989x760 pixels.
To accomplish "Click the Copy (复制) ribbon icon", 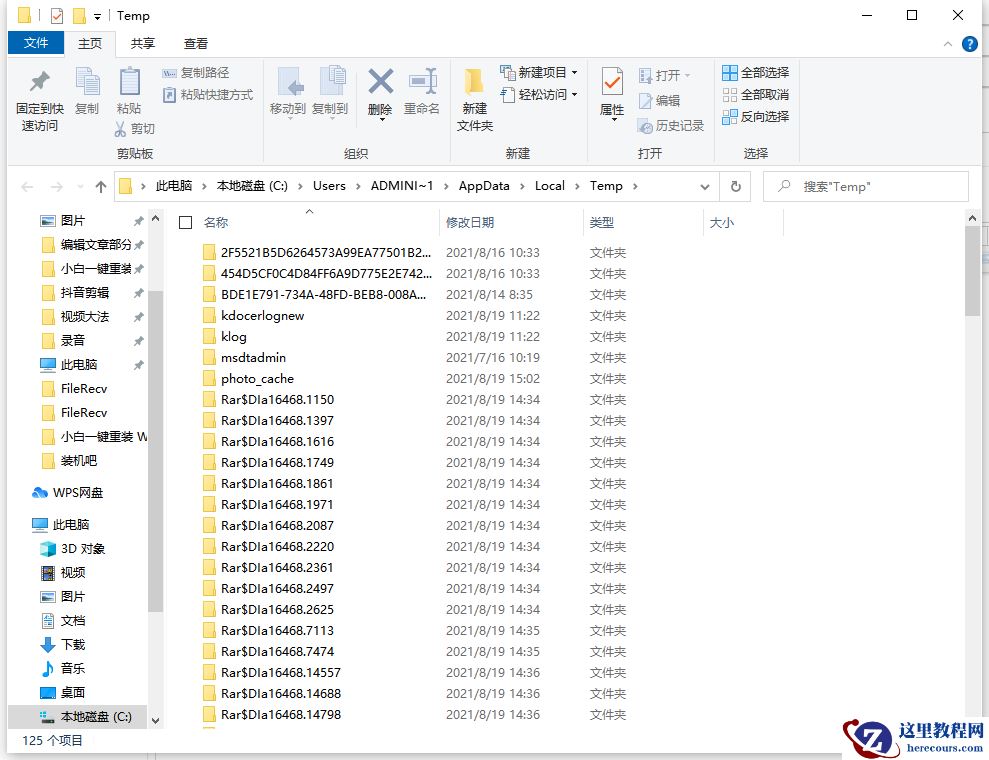I will [x=87, y=90].
